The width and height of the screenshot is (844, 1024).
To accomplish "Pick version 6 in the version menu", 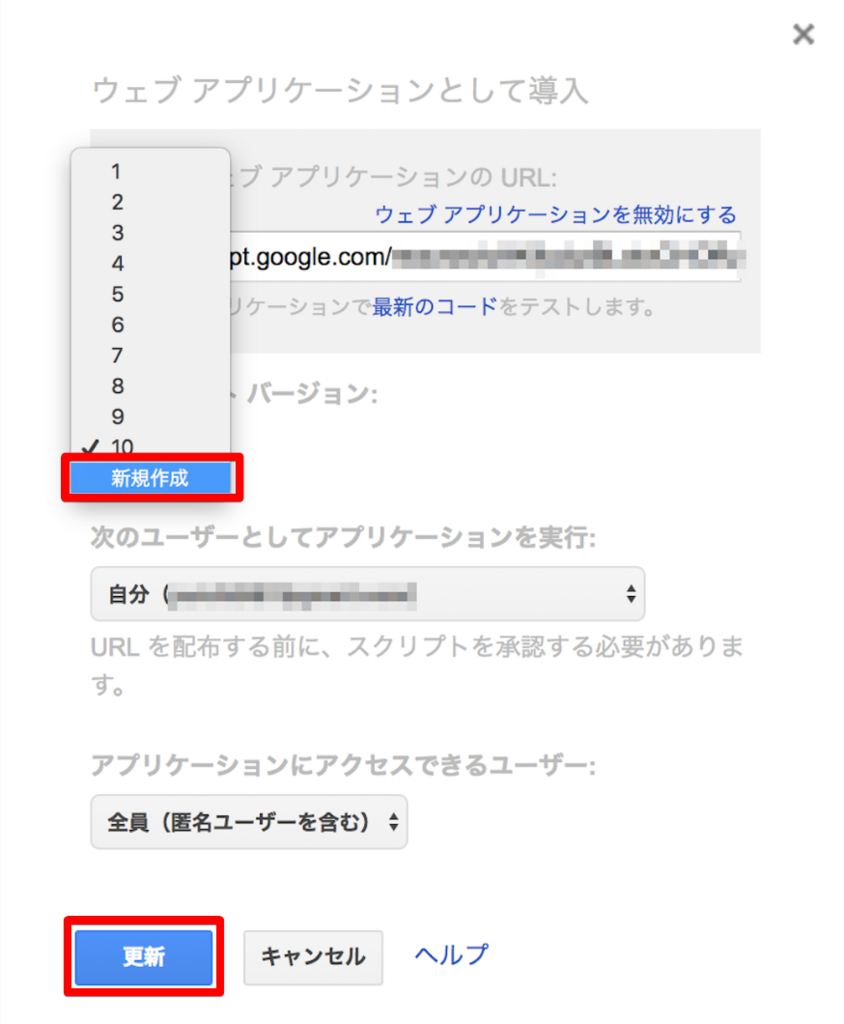I will pos(150,325).
